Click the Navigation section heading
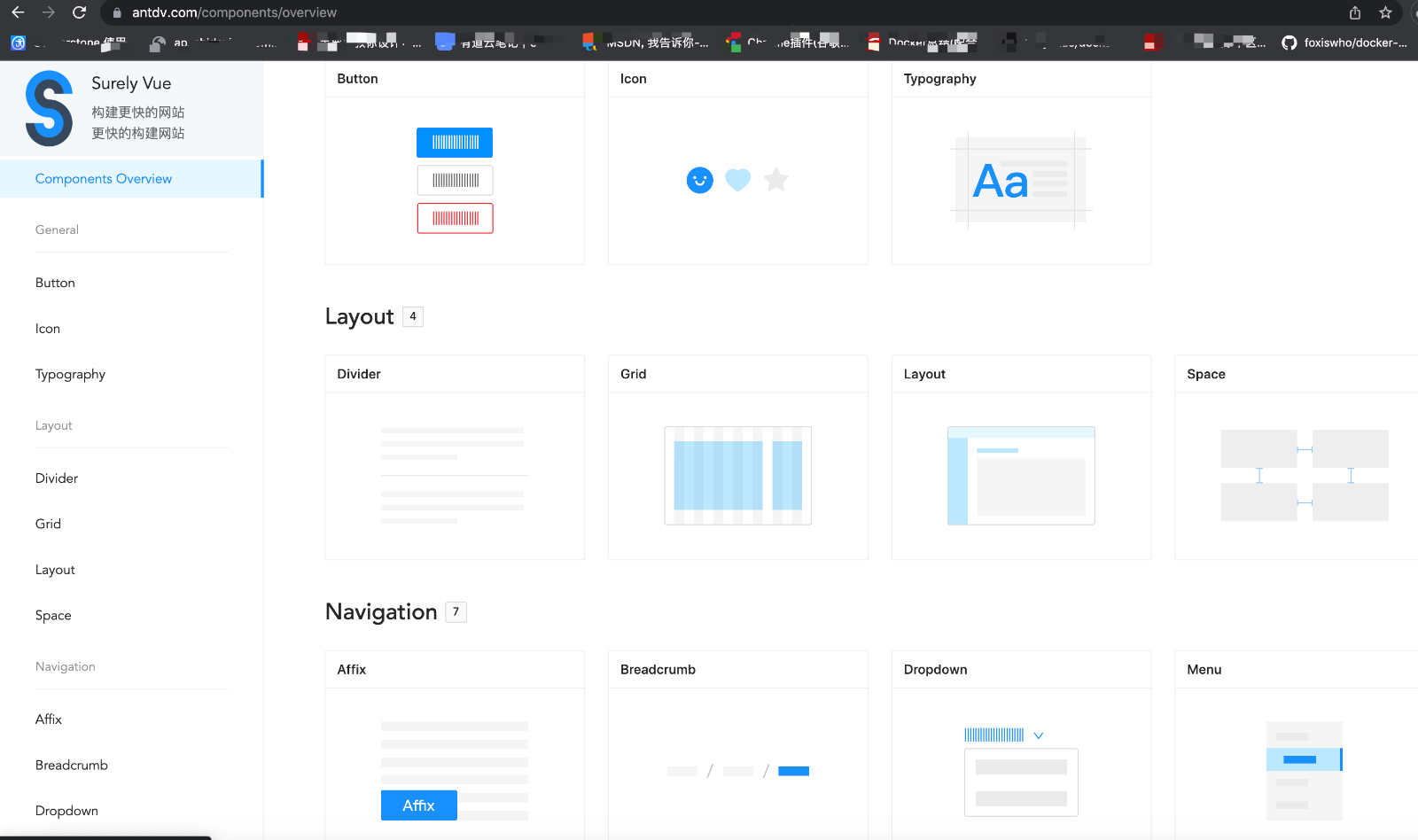 381,612
